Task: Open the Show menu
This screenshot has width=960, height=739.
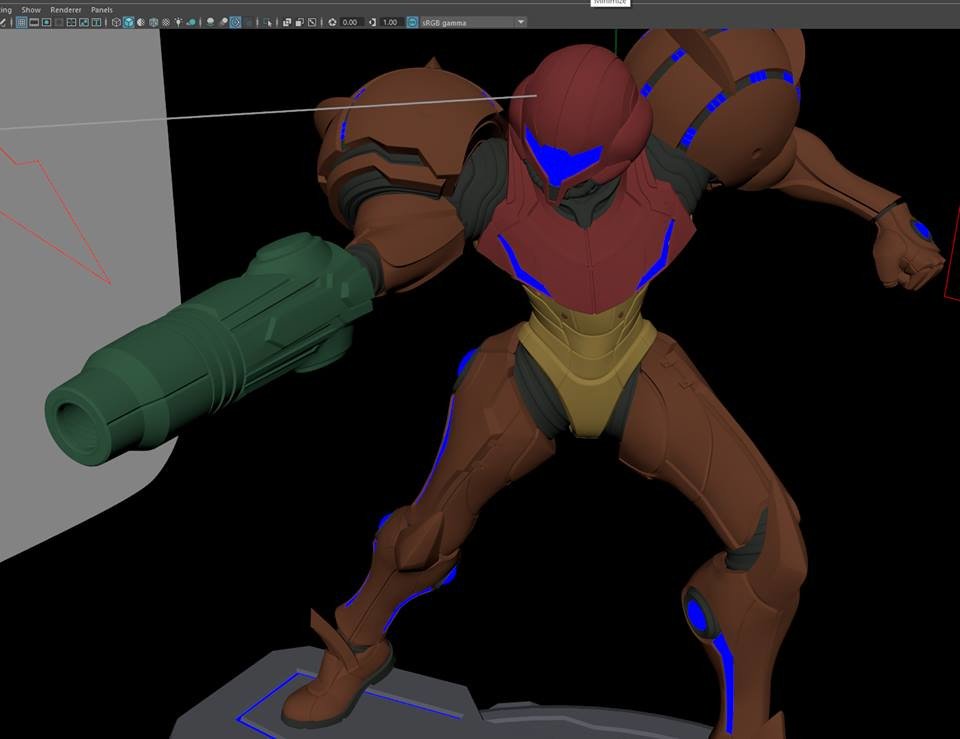Action: coord(31,10)
